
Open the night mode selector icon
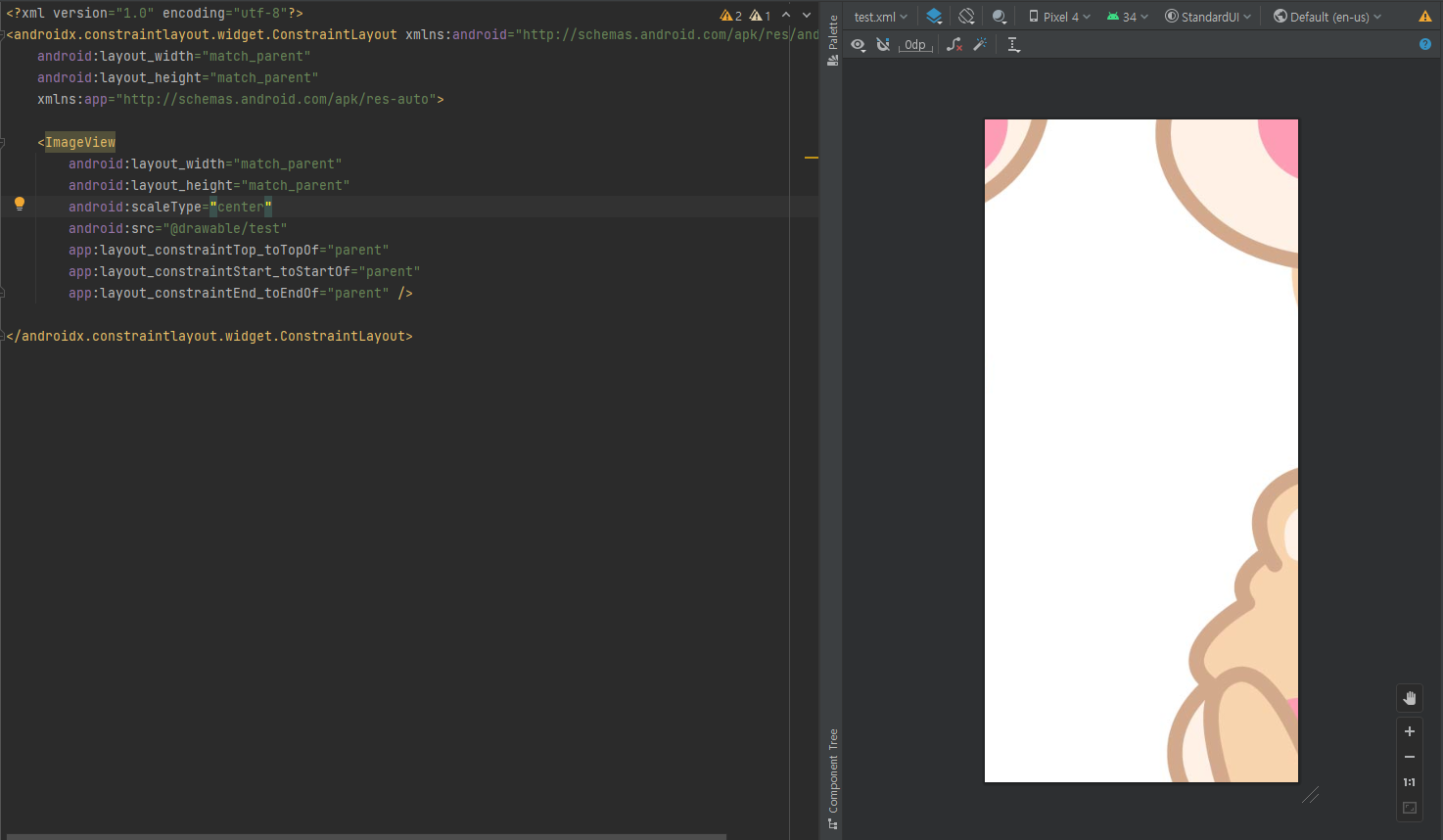(x=999, y=17)
